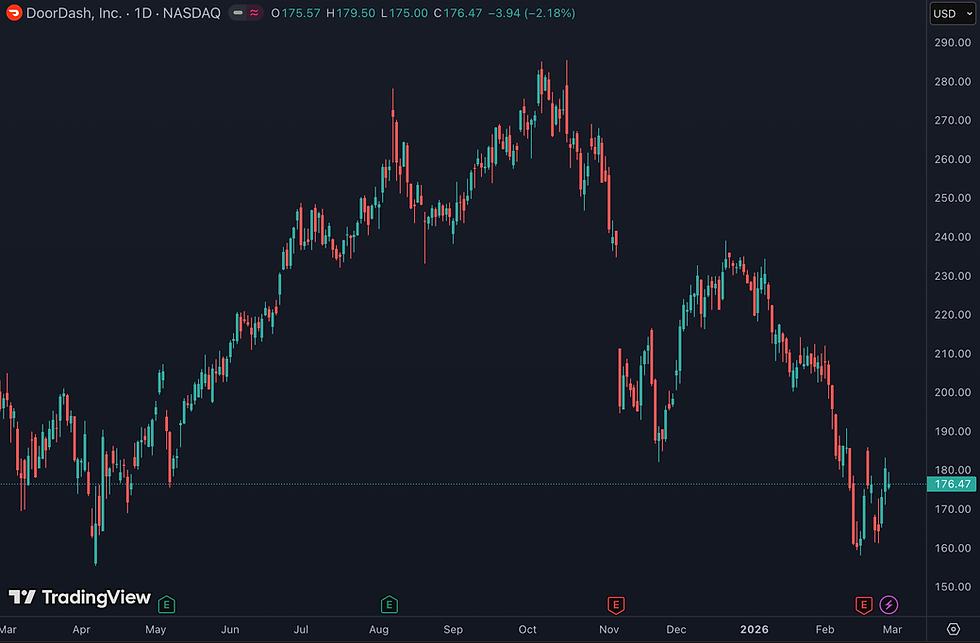Click the DoorDash, Inc. symbol title

[74, 13]
